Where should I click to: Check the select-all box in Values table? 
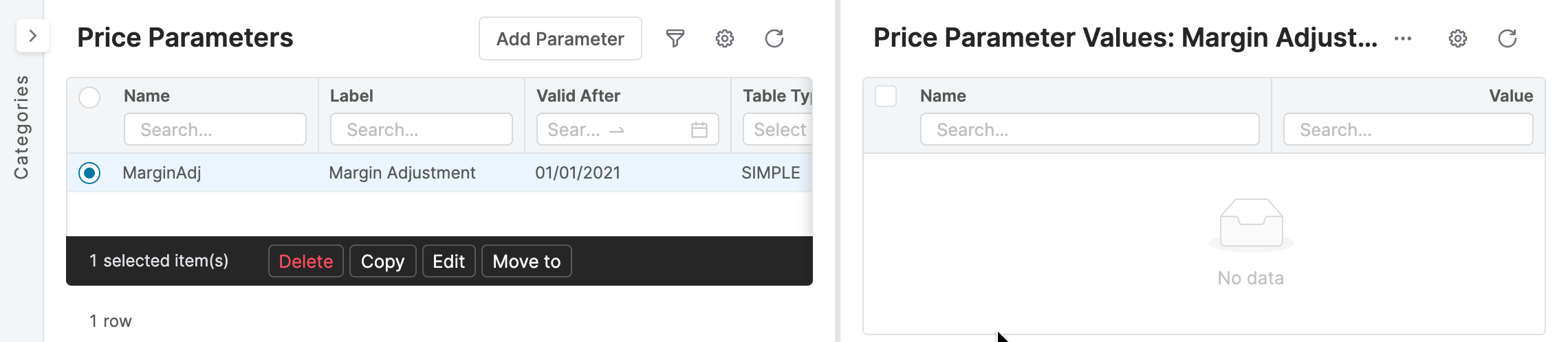(886, 96)
